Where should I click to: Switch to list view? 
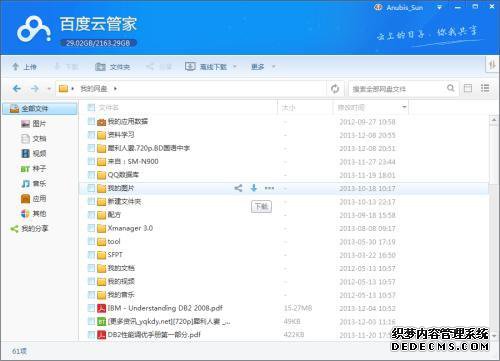[485, 88]
